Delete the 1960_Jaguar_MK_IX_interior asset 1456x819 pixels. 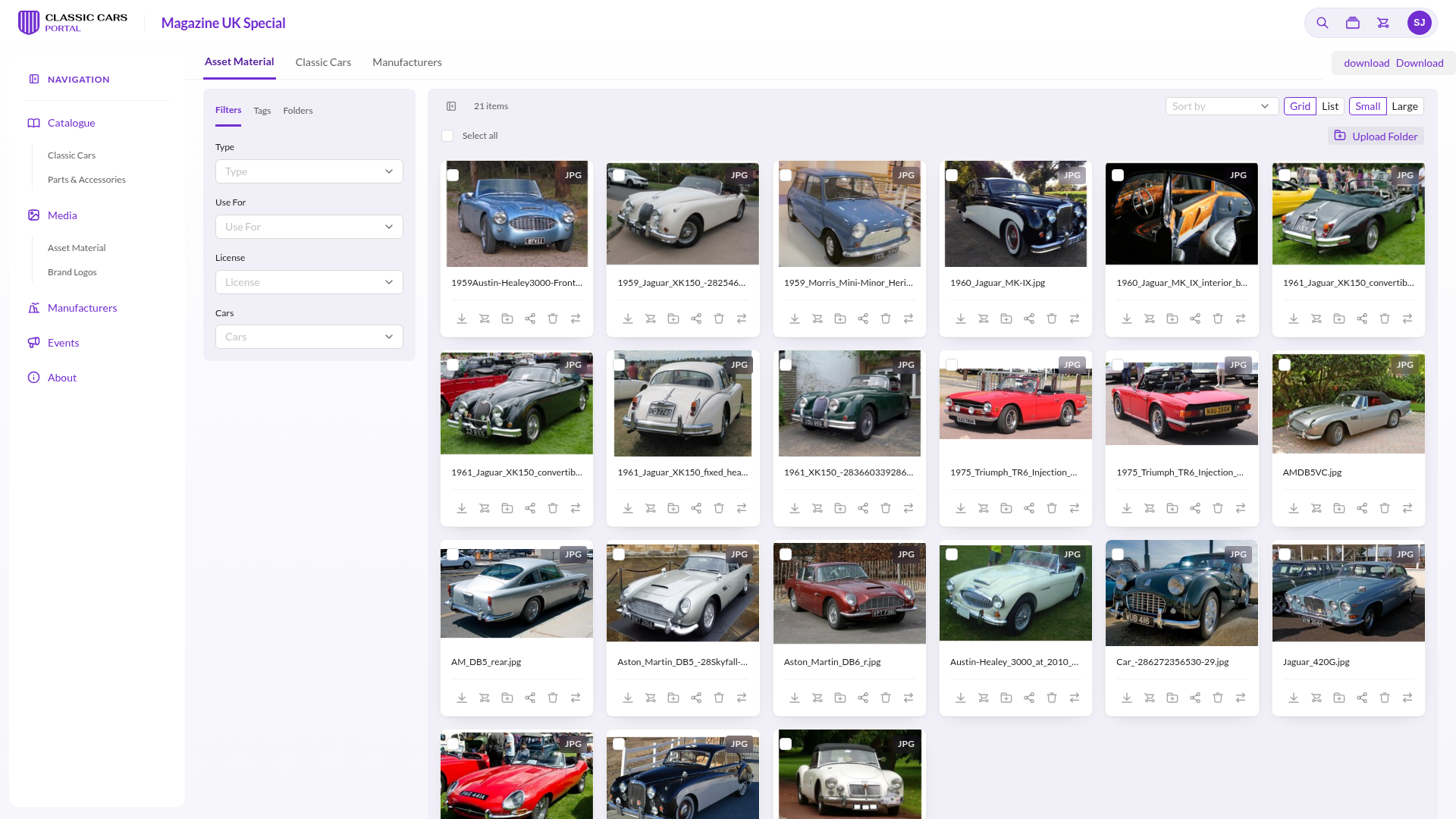(1218, 318)
